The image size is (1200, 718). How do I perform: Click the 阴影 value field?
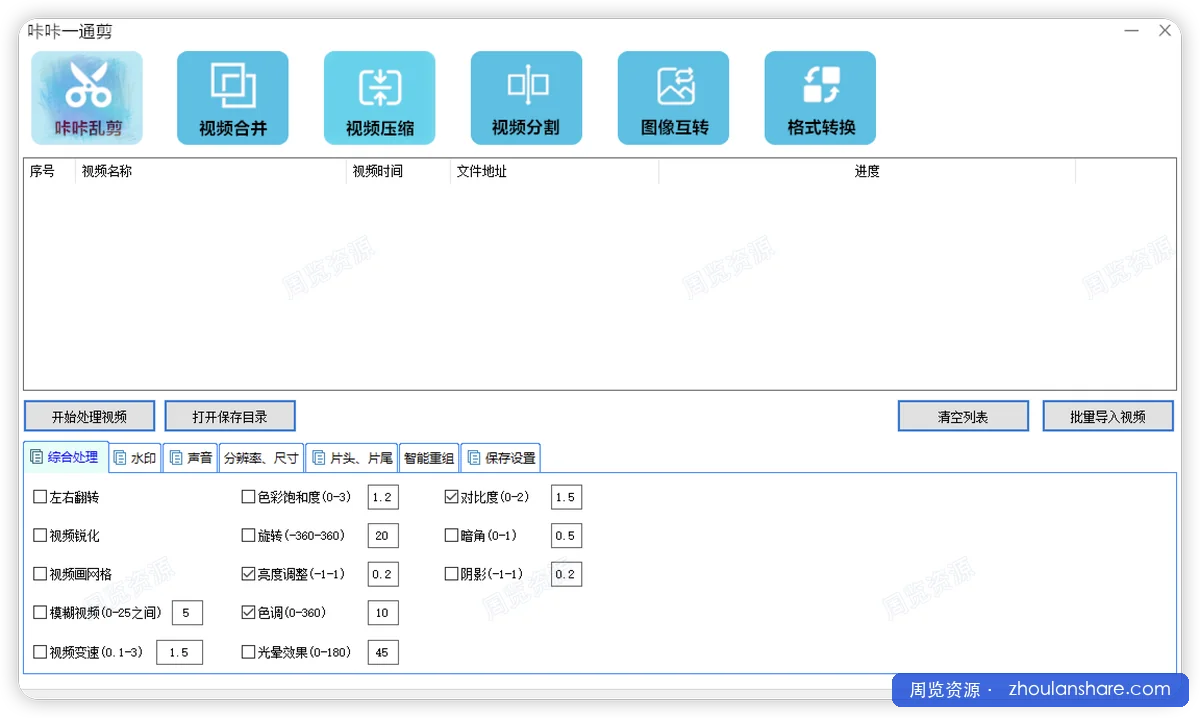(x=566, y=574)
